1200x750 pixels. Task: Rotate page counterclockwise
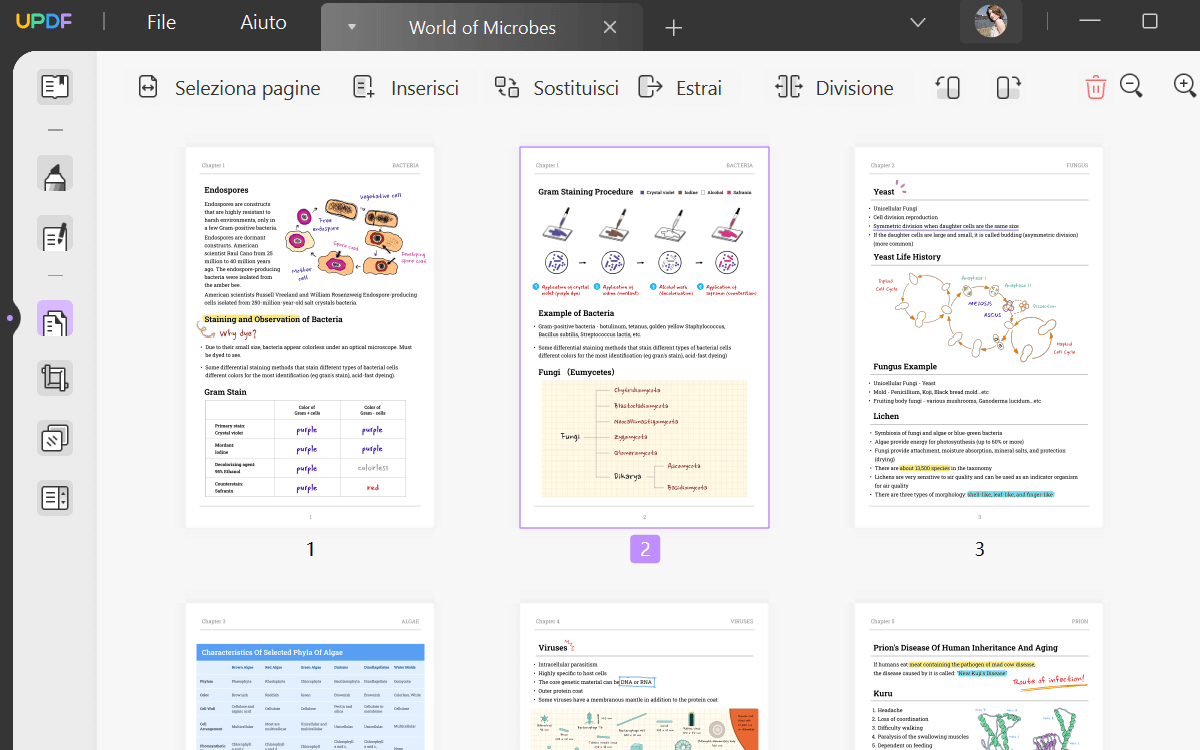tap(948, 88)
